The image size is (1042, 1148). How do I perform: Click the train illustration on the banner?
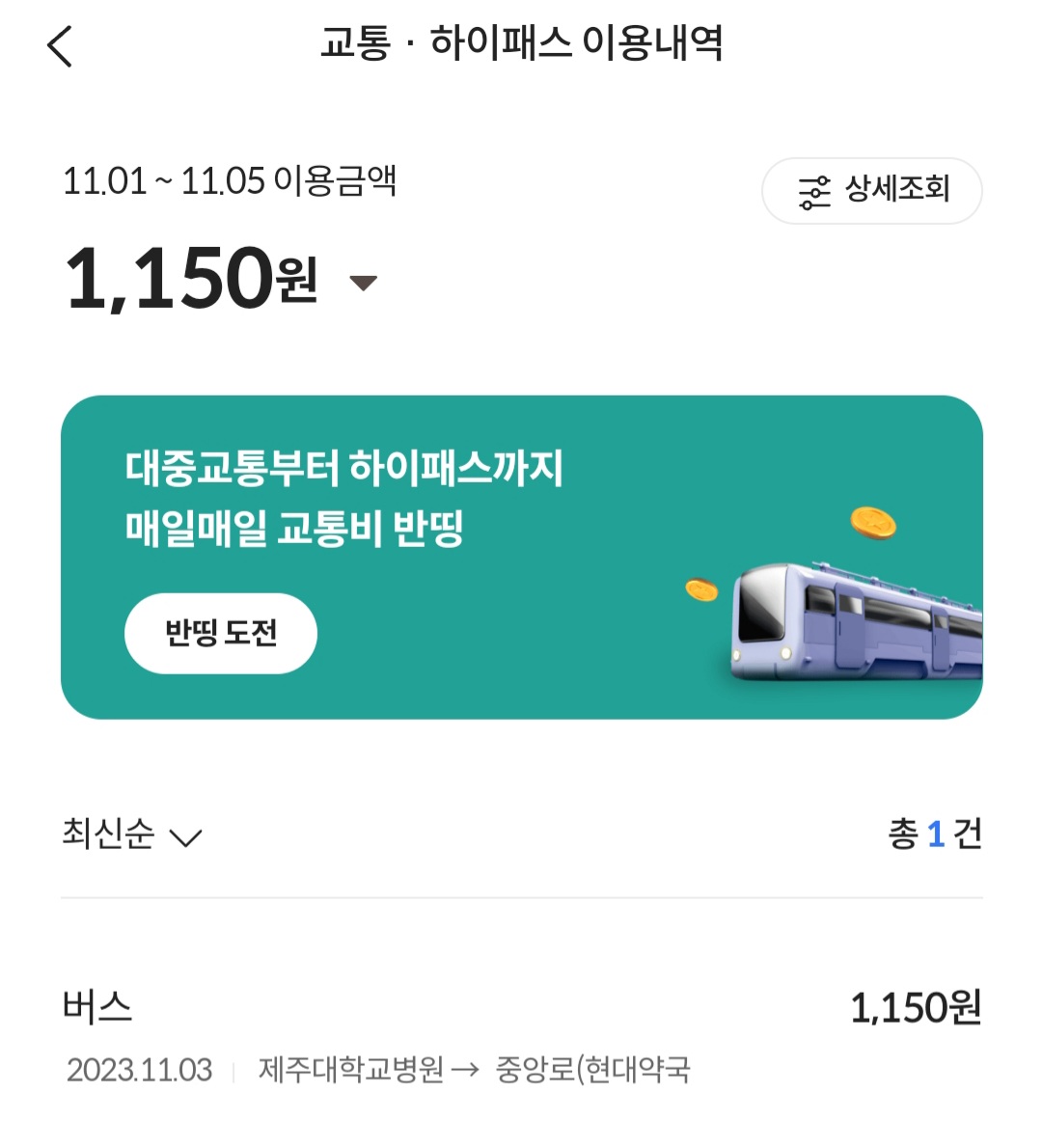[x=854, y=622]
